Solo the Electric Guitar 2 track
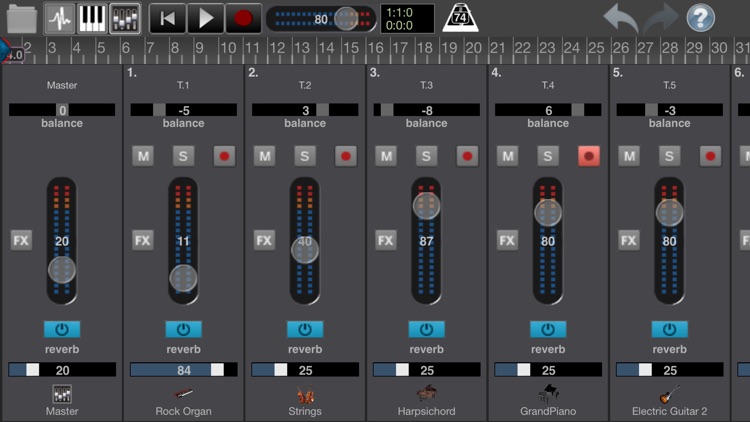The image size is (750, 422). coord(669,156)
